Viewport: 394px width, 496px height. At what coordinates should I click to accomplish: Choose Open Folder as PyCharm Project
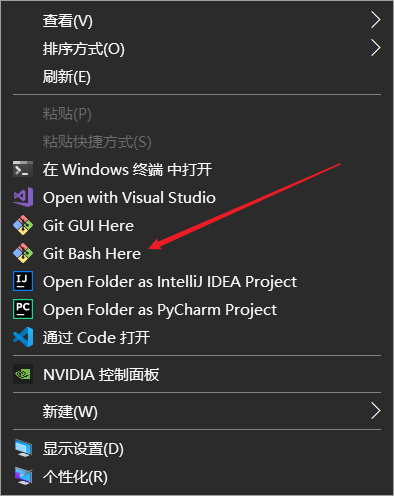[197, 309]
